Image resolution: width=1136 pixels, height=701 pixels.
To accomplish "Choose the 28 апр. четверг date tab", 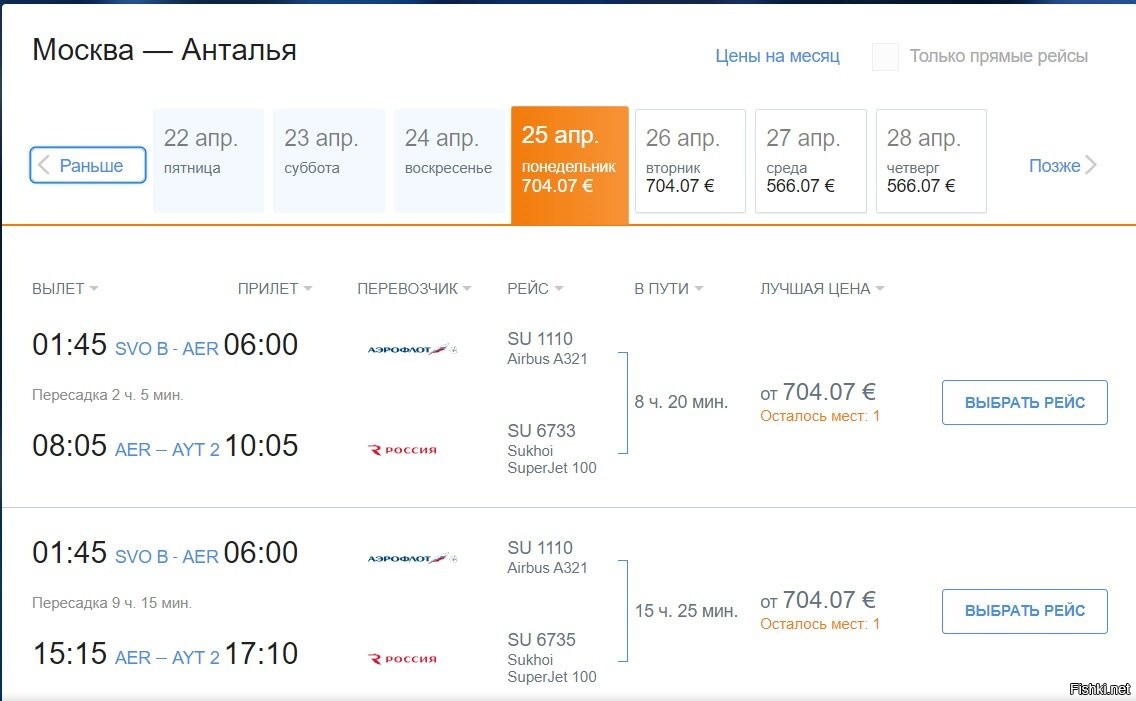I will (931, 161).
